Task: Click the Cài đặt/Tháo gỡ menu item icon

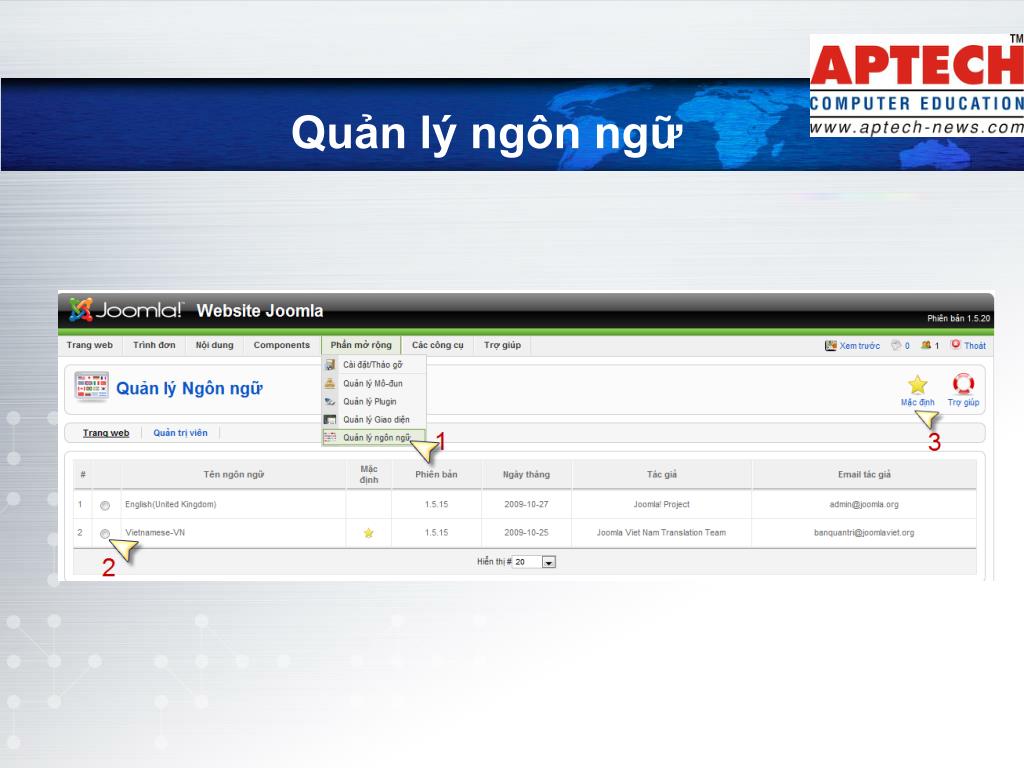Action: (330, 364)
